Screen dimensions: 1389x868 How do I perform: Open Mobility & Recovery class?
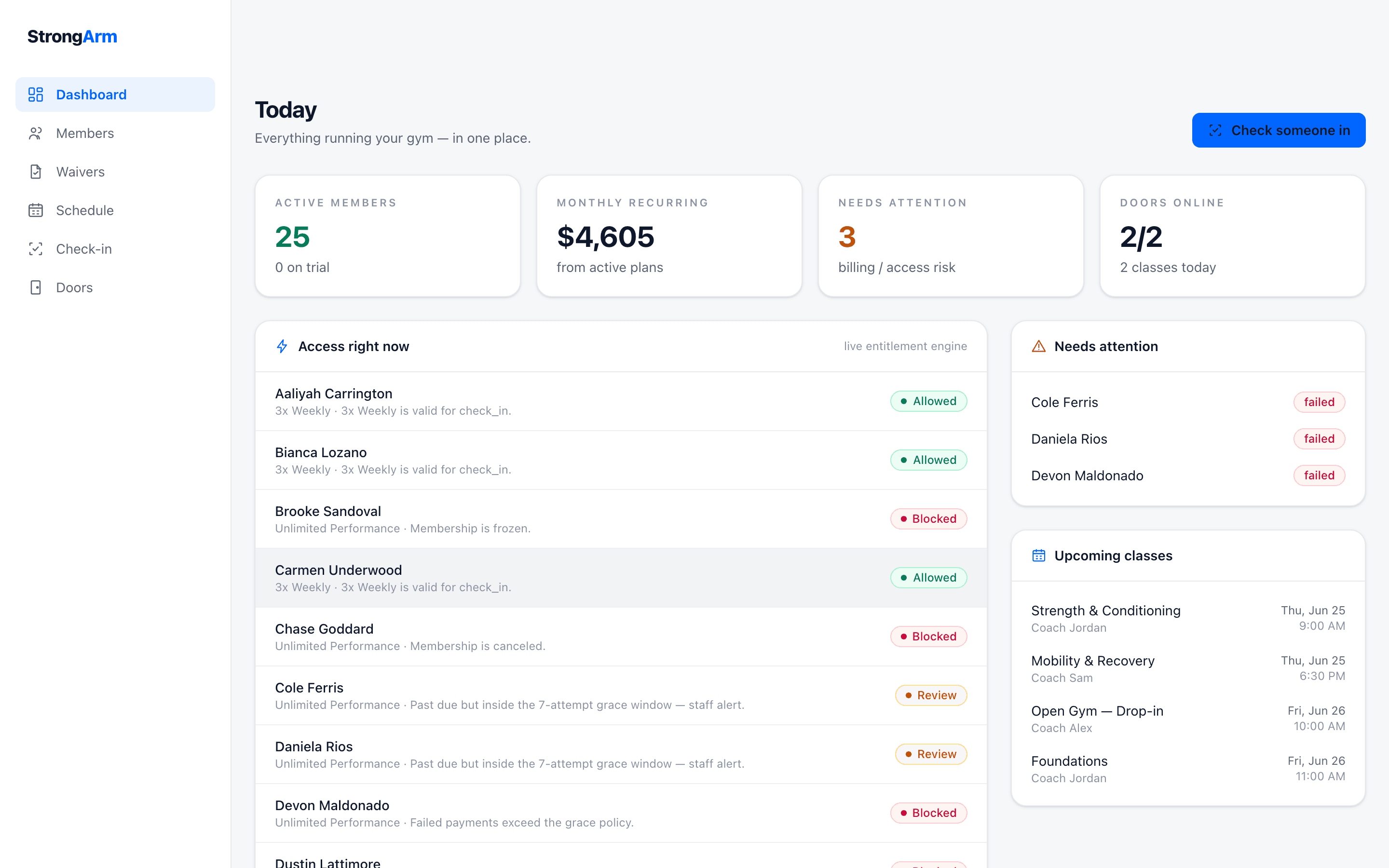click(1187, 669)
